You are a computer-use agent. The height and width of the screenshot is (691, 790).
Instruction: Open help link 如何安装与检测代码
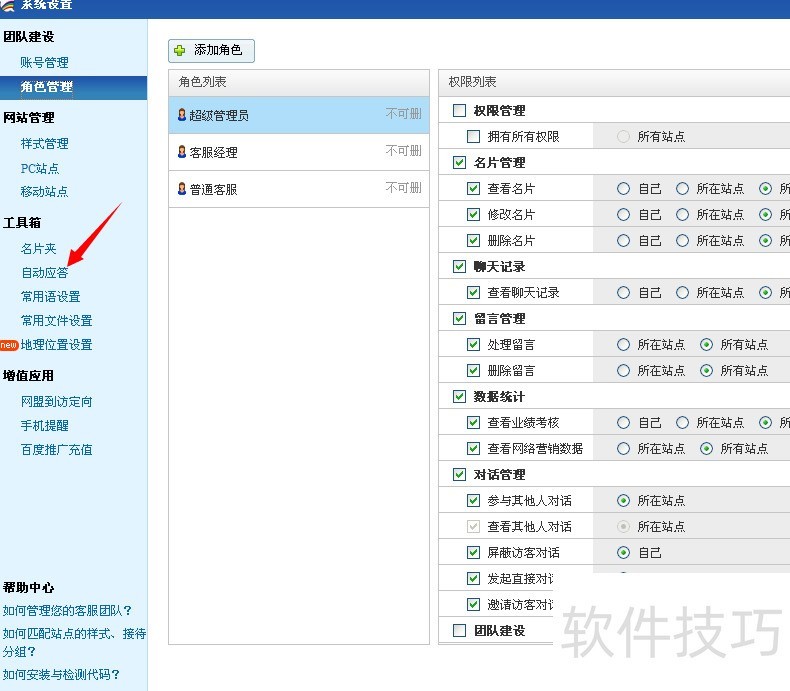[61, 674]
